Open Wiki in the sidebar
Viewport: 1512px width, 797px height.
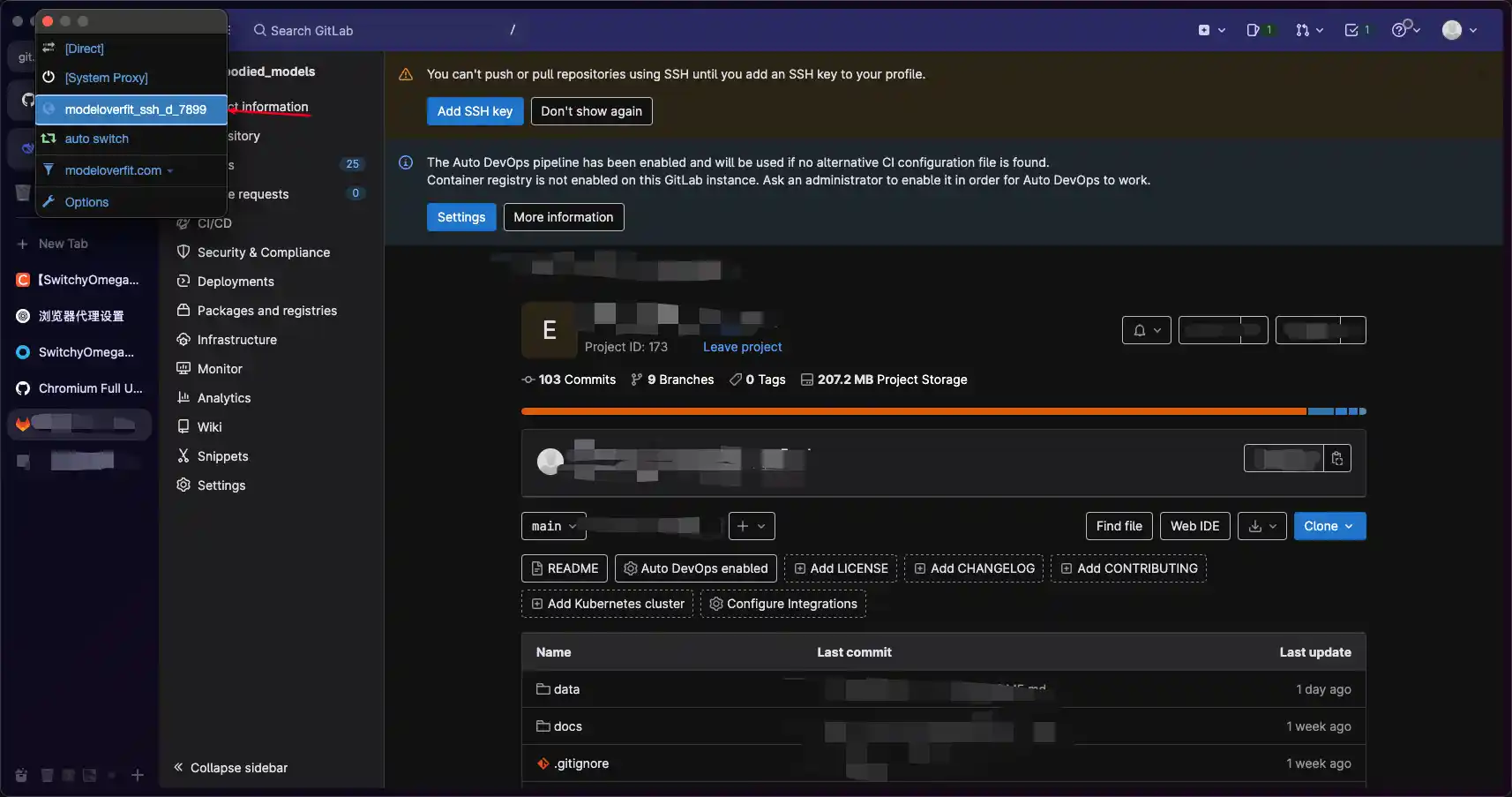click(x=209, y=427)
